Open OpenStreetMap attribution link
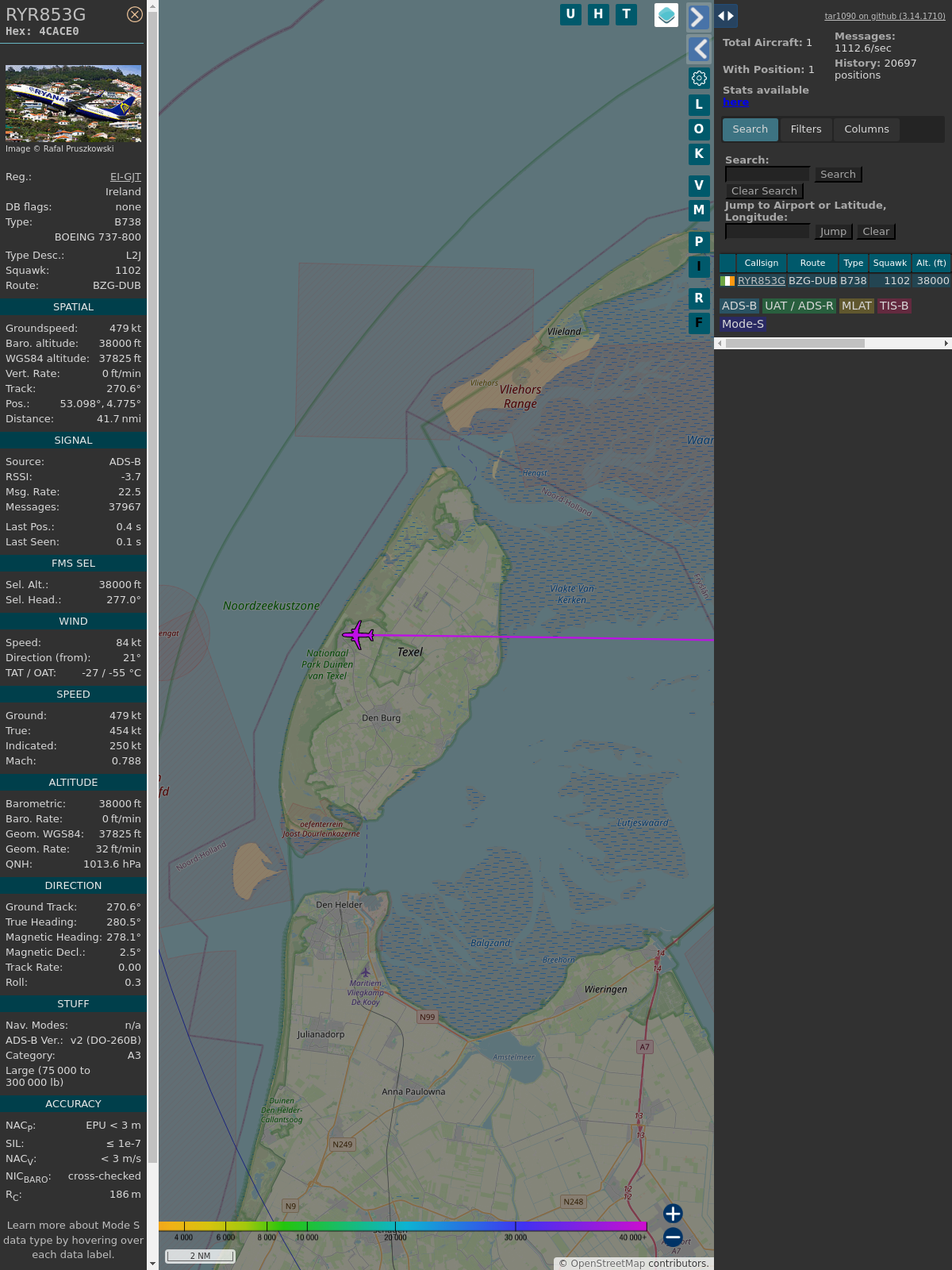 [608, 1264]
